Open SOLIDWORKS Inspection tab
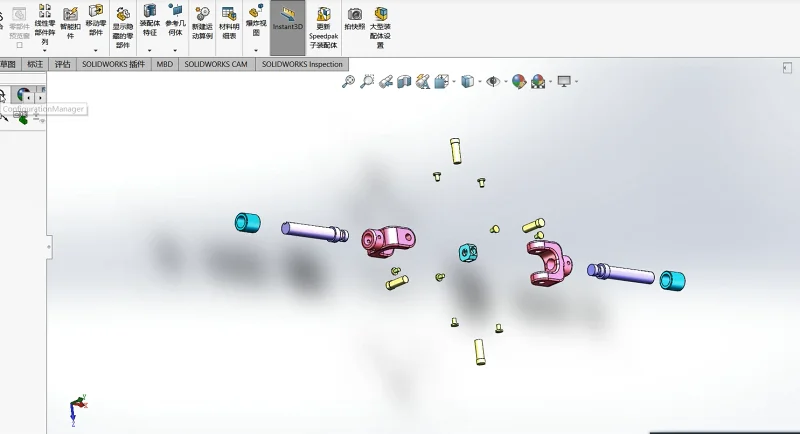Viewport: 800px width, 434px height. point(302,64)
